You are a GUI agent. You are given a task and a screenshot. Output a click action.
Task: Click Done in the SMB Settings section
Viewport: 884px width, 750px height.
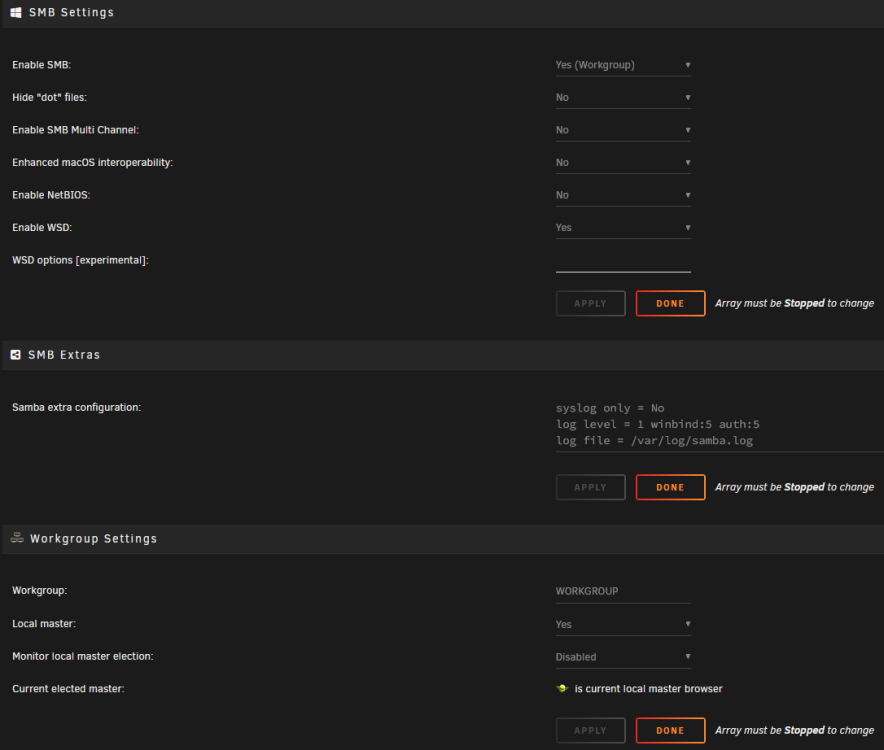click(670, 303)
